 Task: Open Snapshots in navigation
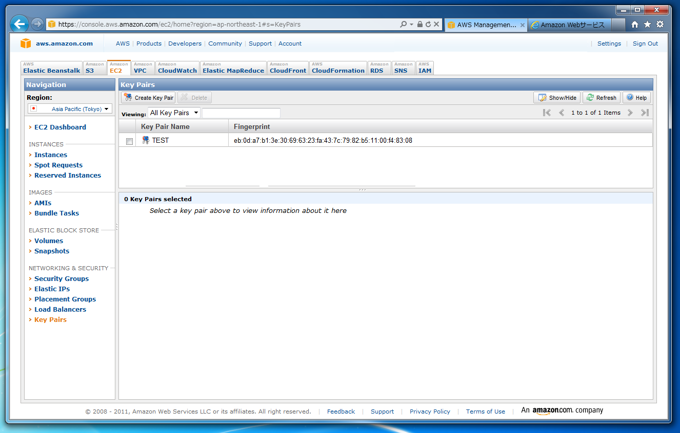(52, 251)
